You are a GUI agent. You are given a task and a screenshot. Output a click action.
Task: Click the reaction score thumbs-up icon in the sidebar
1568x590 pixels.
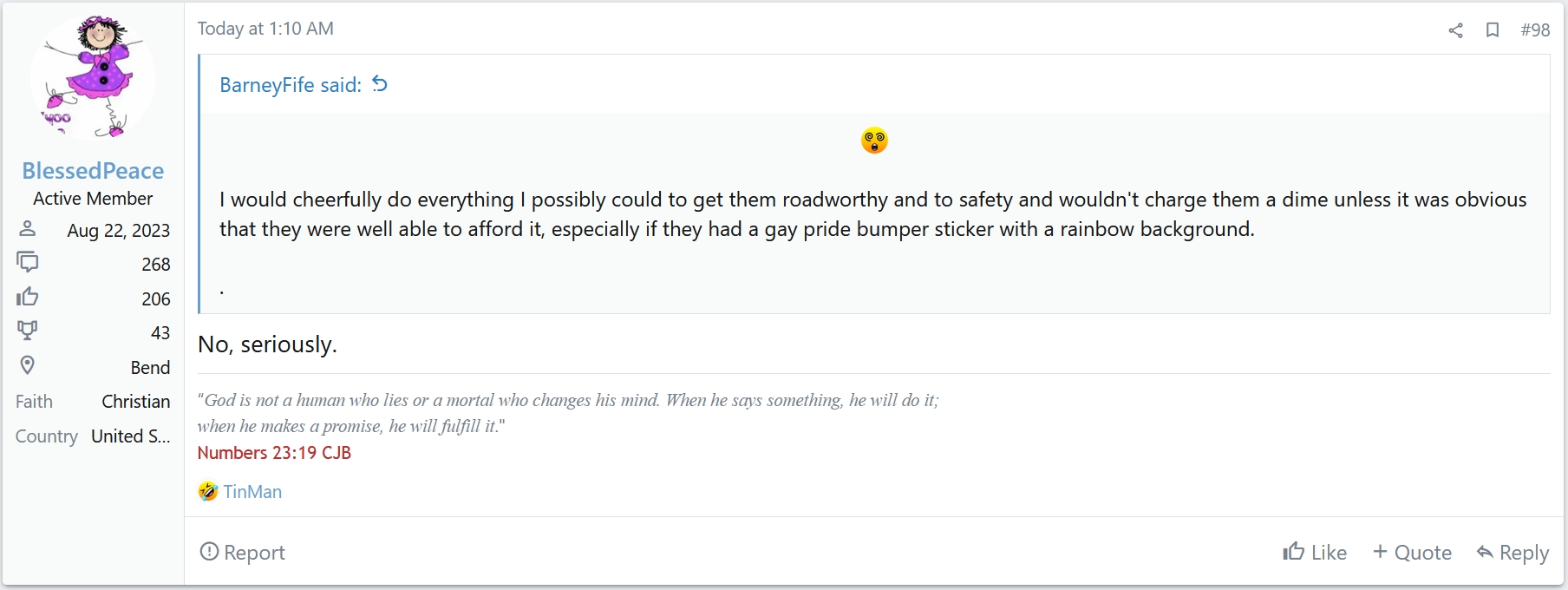(28, 297)
